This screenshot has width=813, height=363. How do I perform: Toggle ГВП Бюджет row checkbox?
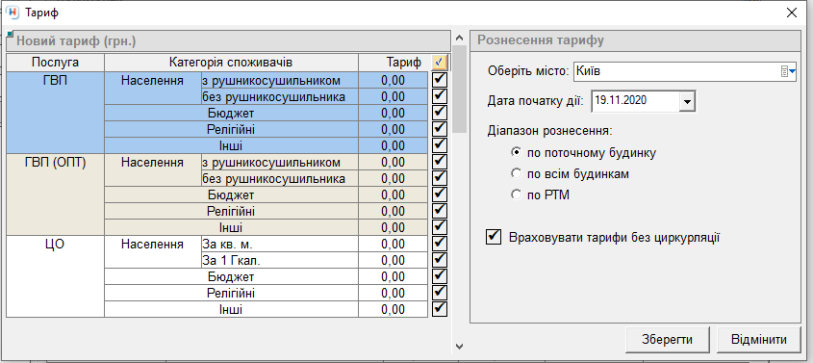[x=440, y=112]
